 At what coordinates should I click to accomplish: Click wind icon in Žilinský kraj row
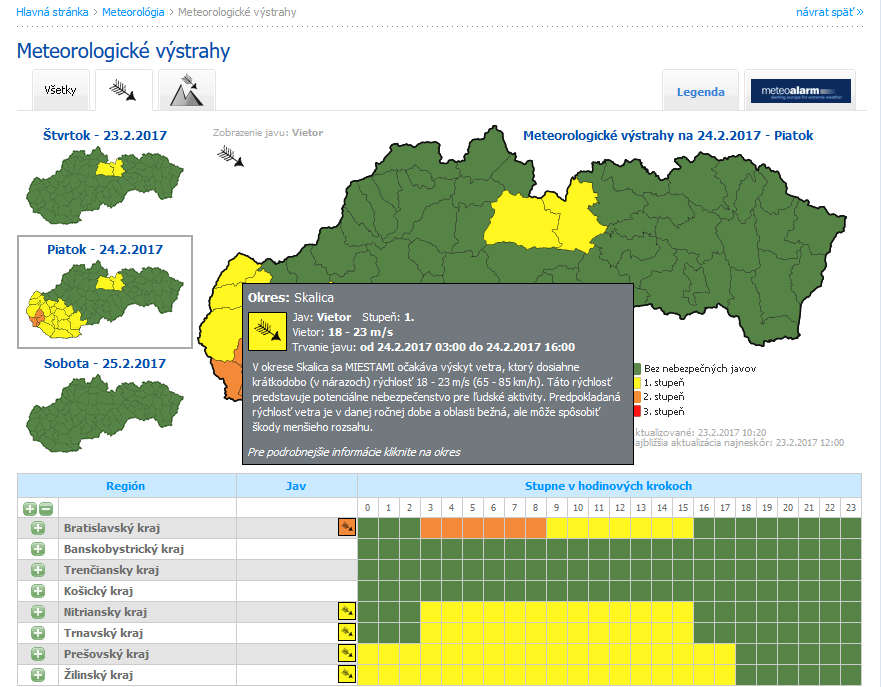pyautogui.click(x=347, y=675)
